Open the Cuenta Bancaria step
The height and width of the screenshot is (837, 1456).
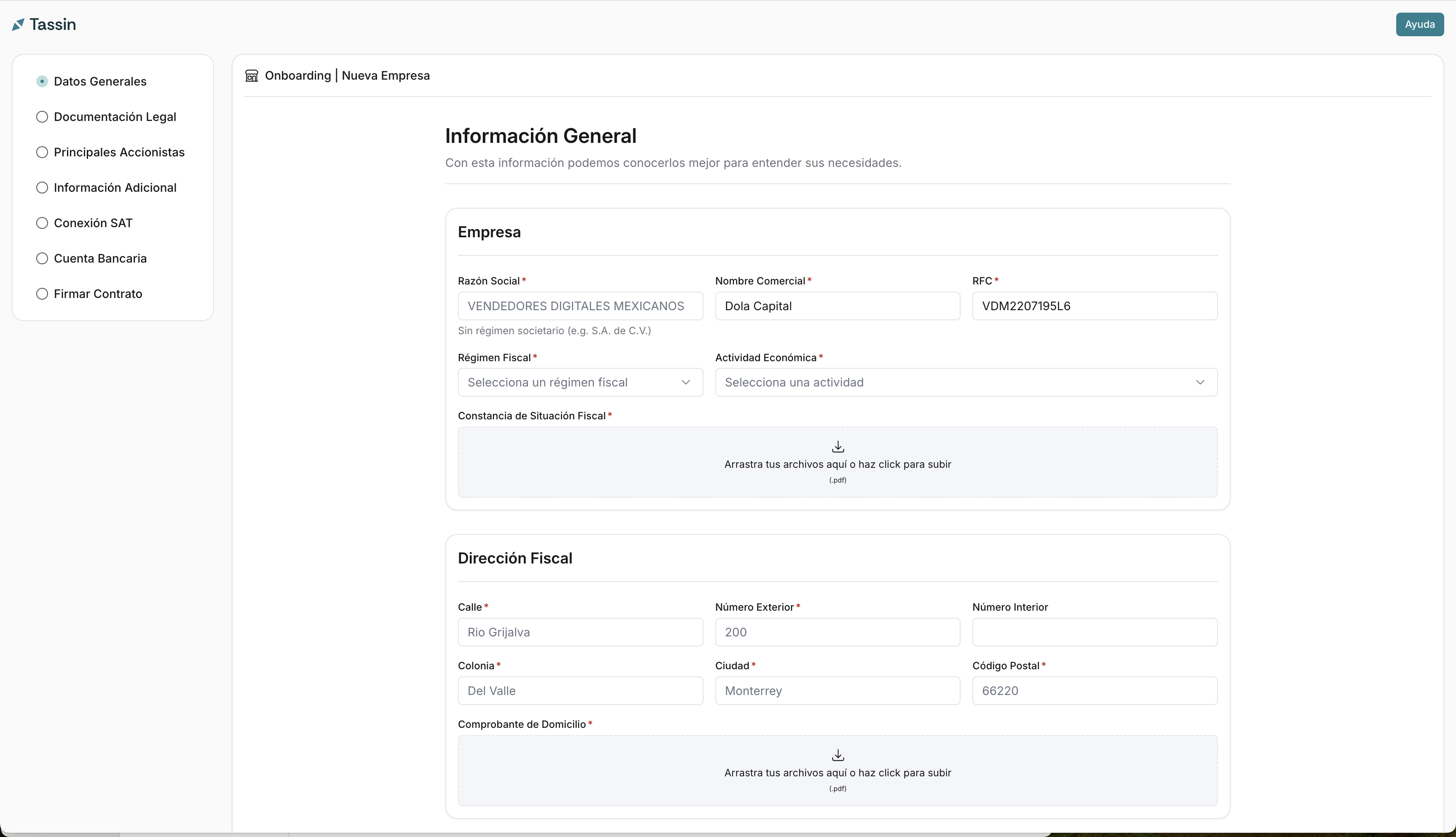pyautogui.click(x=100, y=259)
